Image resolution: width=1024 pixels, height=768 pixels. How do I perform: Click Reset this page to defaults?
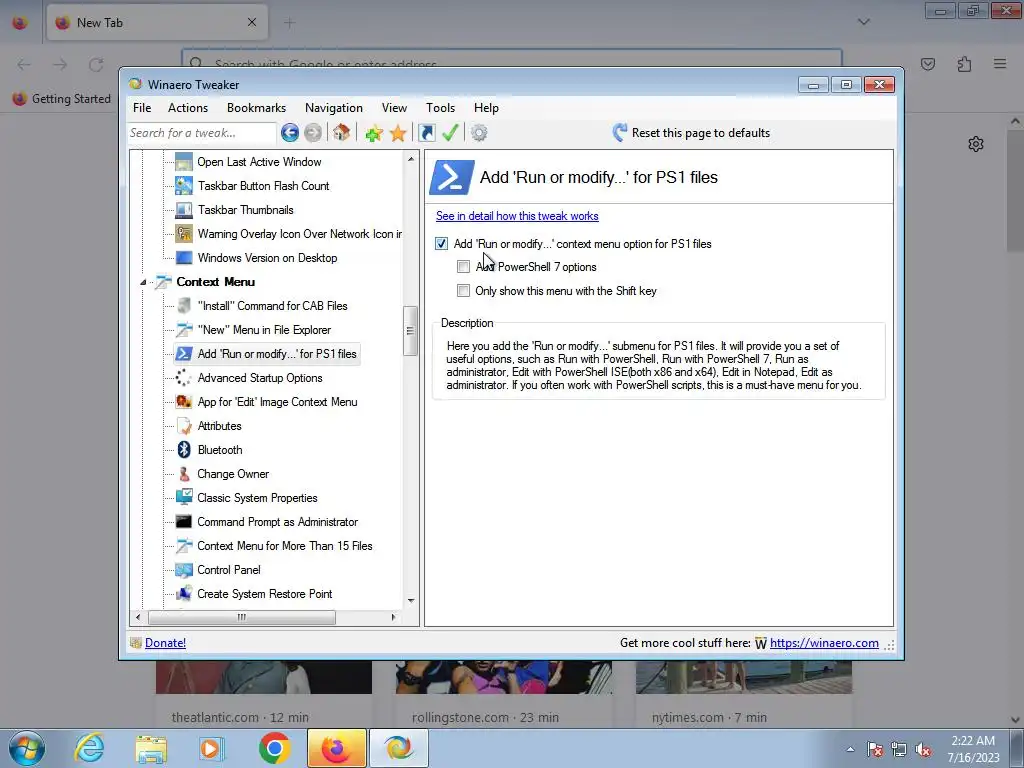point(691,133)
